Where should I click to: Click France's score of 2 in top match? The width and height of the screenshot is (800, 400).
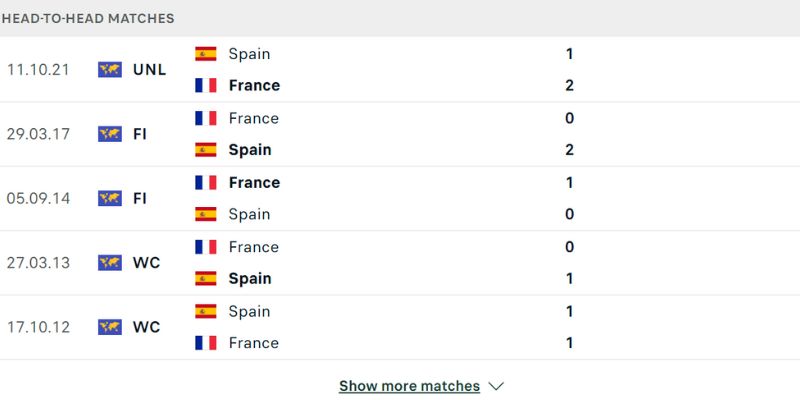(569, 86)
